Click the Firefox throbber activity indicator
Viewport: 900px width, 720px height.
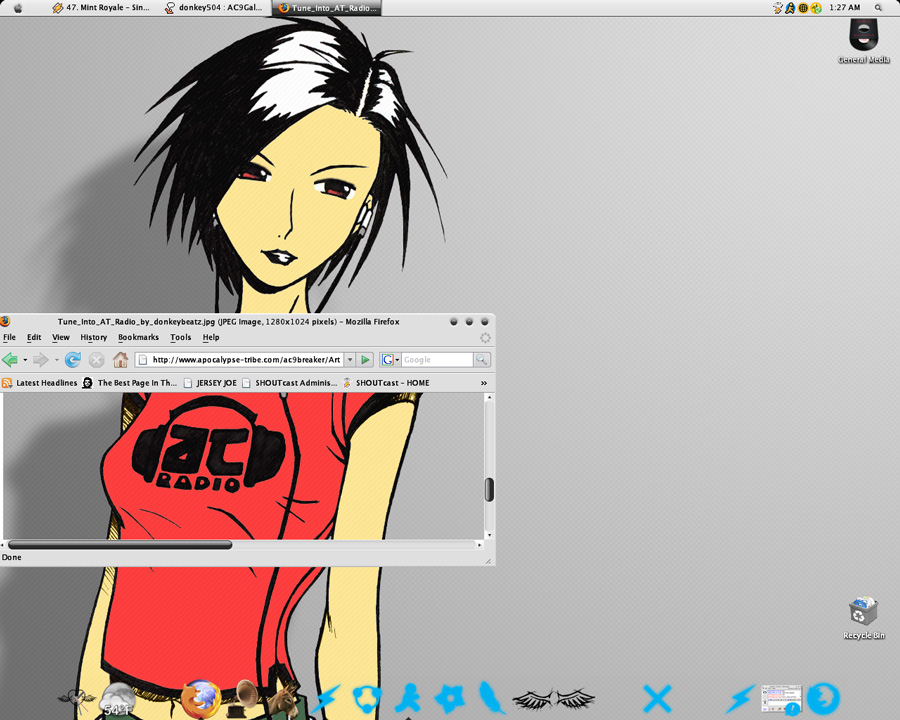pos(485,338)
